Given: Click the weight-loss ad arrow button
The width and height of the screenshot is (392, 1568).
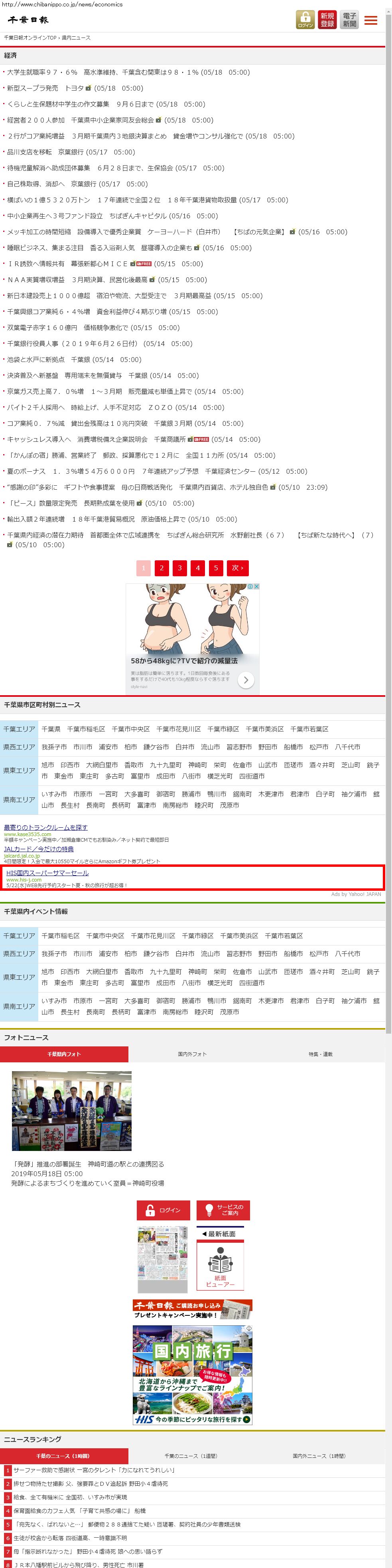Looking at the screenshot, I should tap(245, 680).
